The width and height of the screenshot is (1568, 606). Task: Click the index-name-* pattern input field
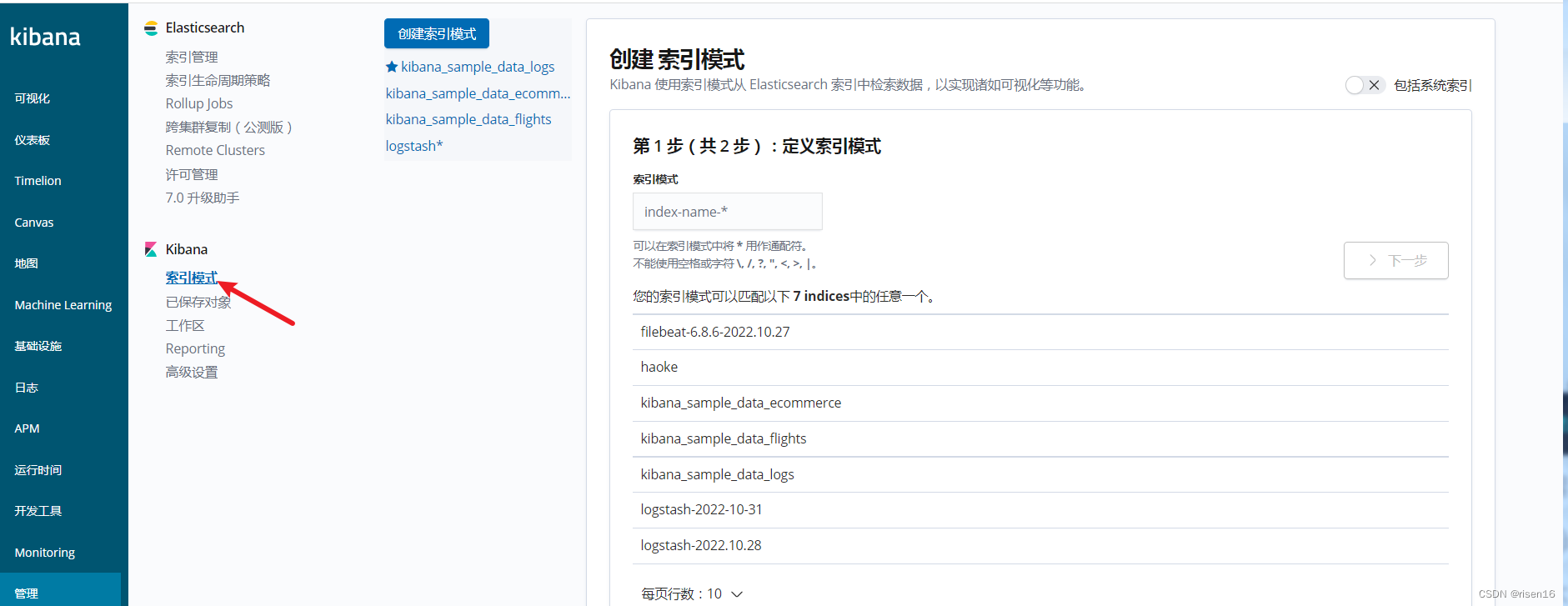[x=727, y=212]
